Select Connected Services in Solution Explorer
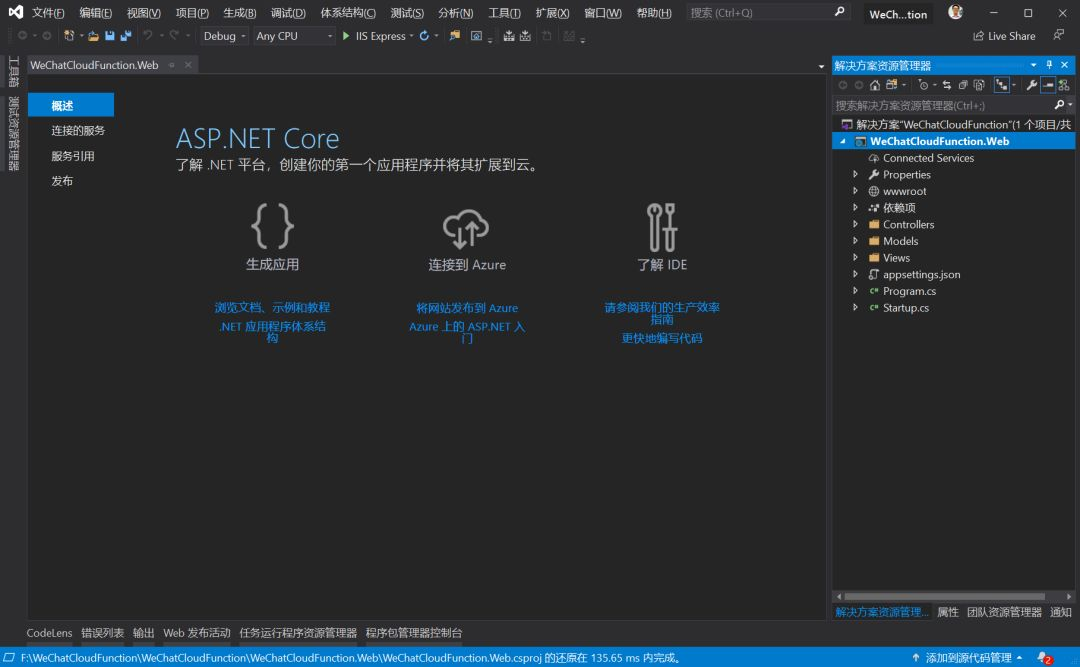Image resolution: width=1080 pixels, height=667 pixels. point(928,158)
